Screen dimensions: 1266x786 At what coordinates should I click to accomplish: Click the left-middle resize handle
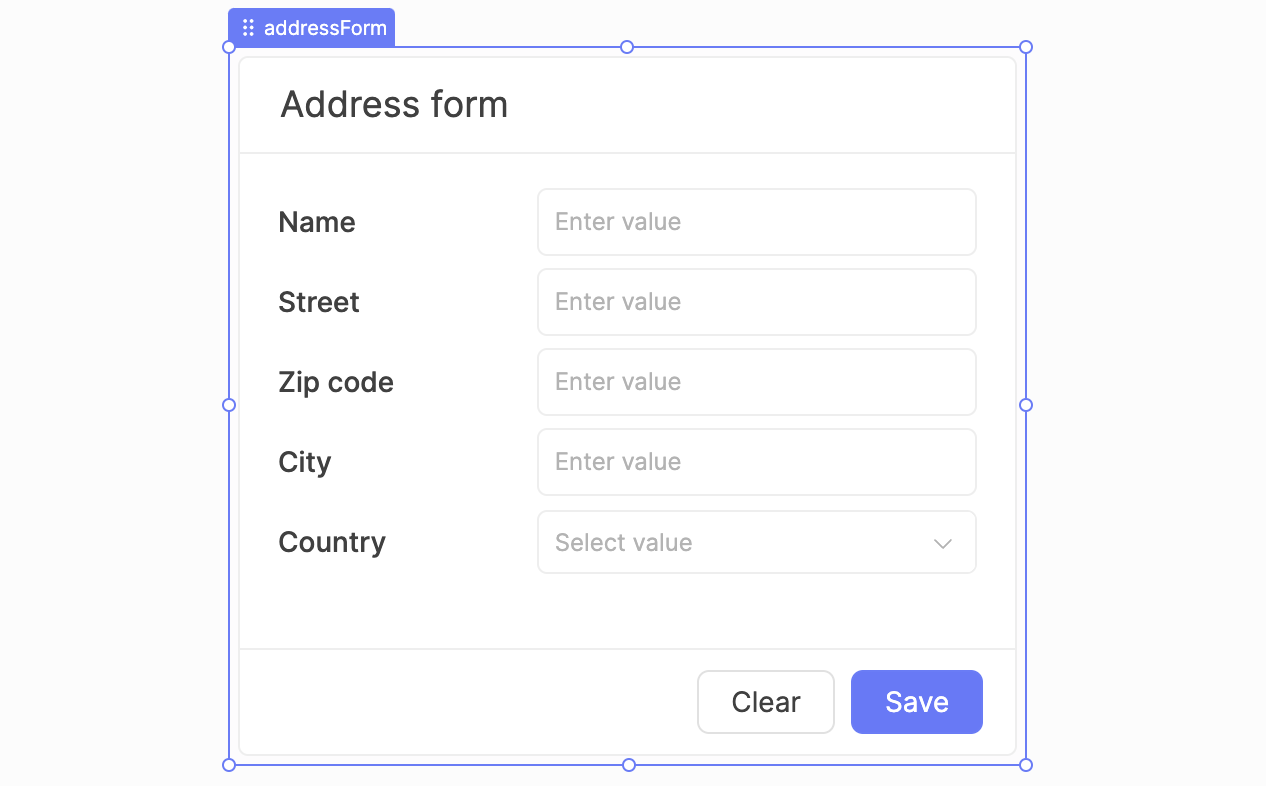coord(229,405)
